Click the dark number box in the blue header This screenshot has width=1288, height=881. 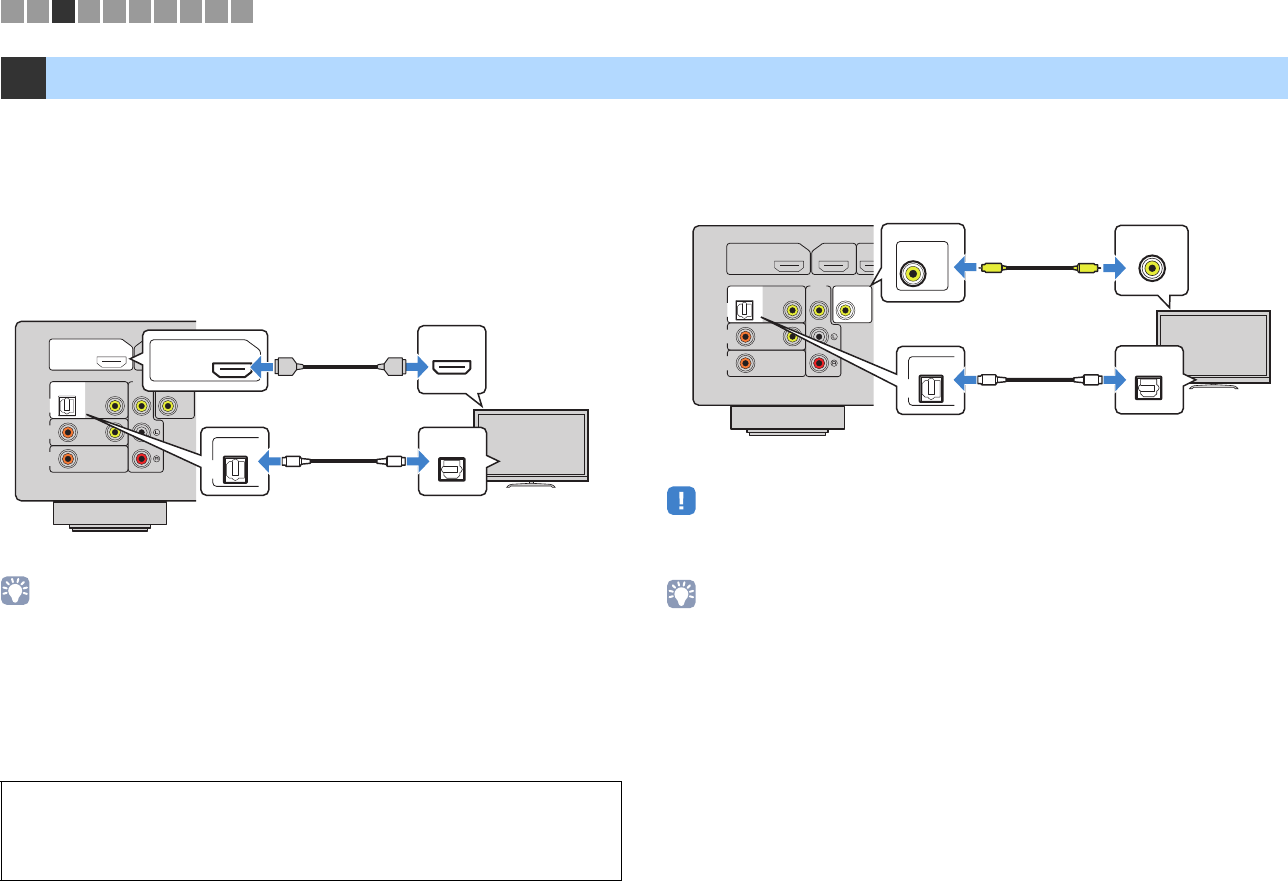pos(23,78)
